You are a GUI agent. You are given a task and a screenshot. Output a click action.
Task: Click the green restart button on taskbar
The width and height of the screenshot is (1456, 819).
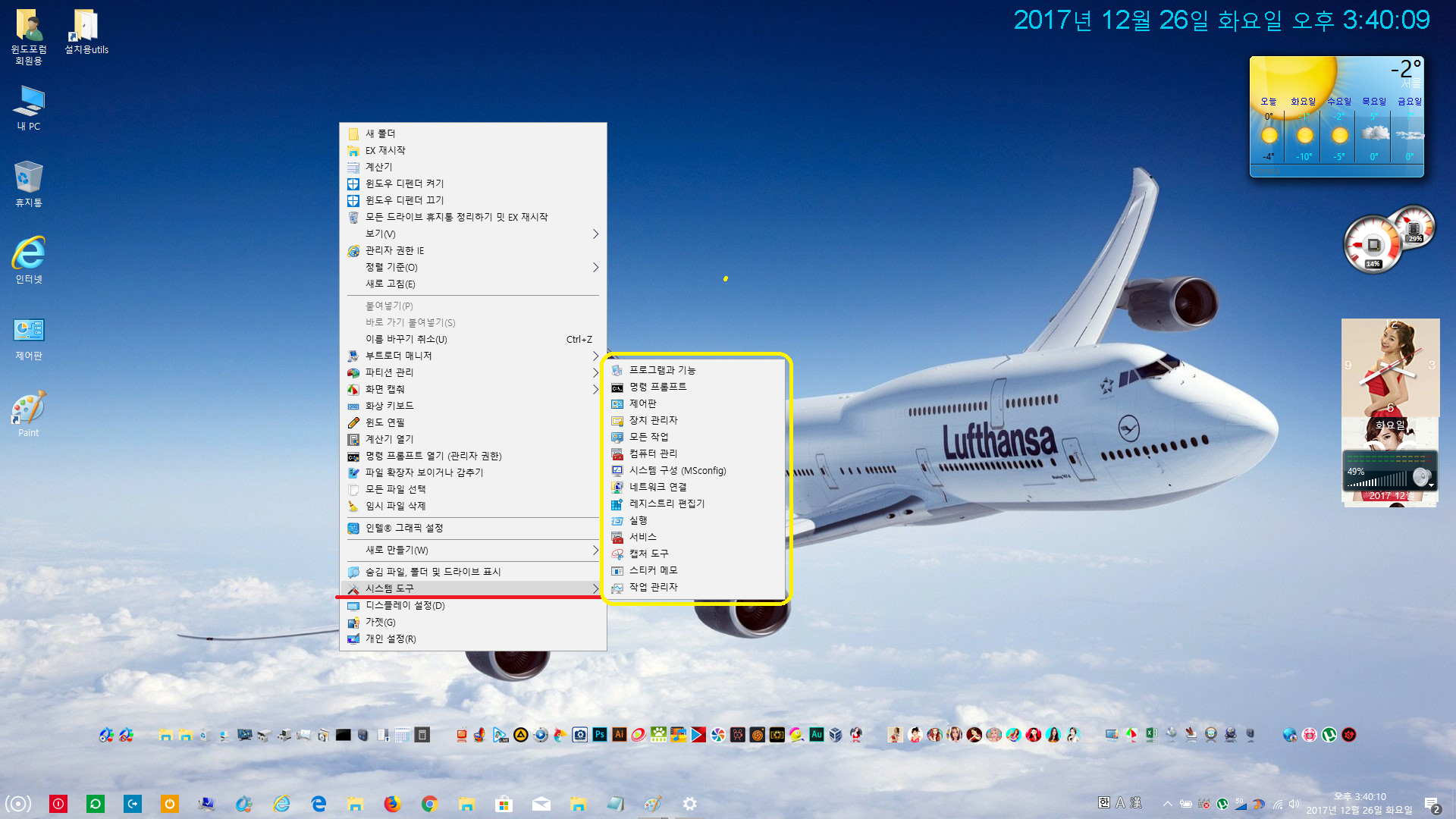click(x=96, y=804)
